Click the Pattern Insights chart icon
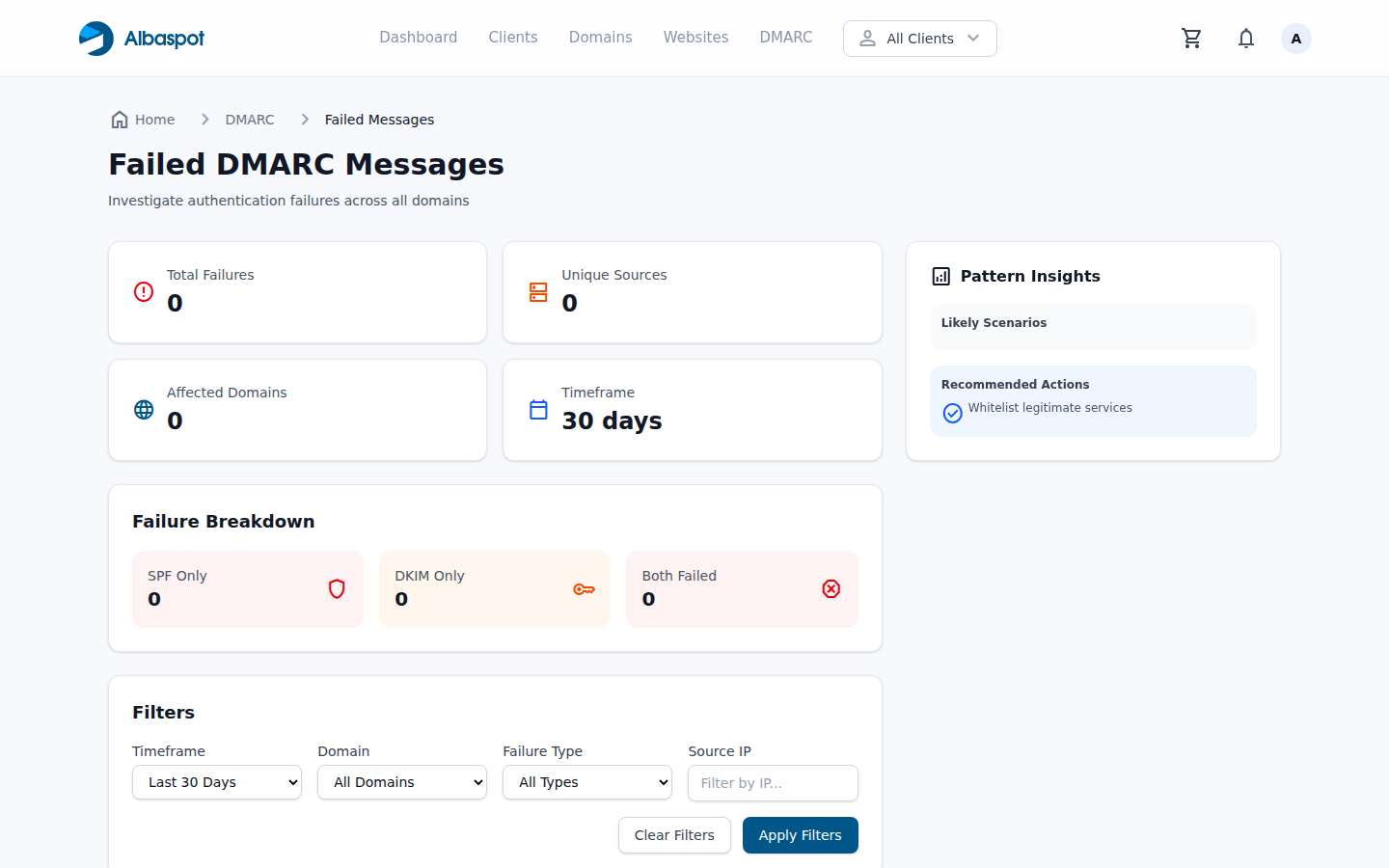This screenshot has height=868, width=1389. tap(940, 276)
